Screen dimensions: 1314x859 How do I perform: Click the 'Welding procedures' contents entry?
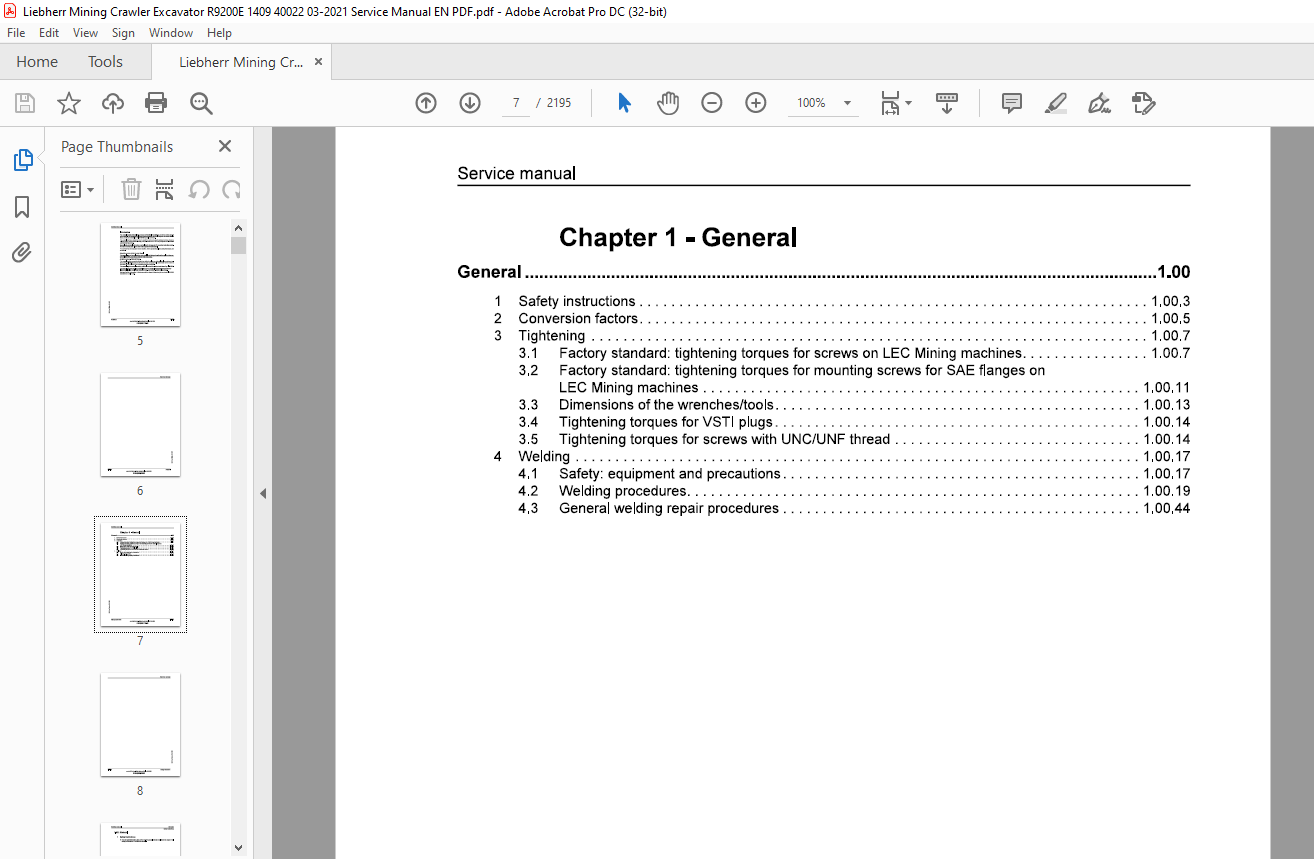(x=623, y=491)
